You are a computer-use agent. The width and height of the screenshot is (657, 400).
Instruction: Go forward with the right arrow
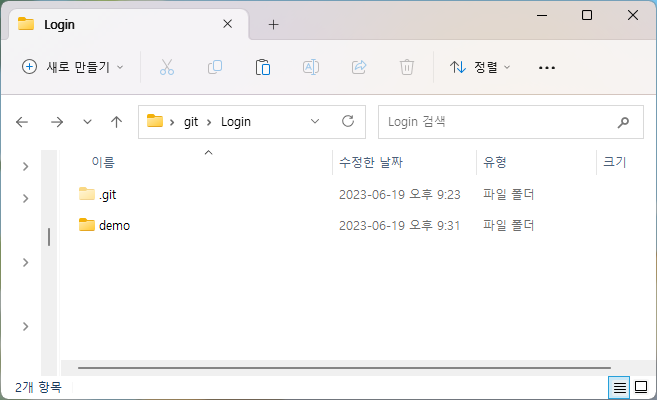coord(57,122)
